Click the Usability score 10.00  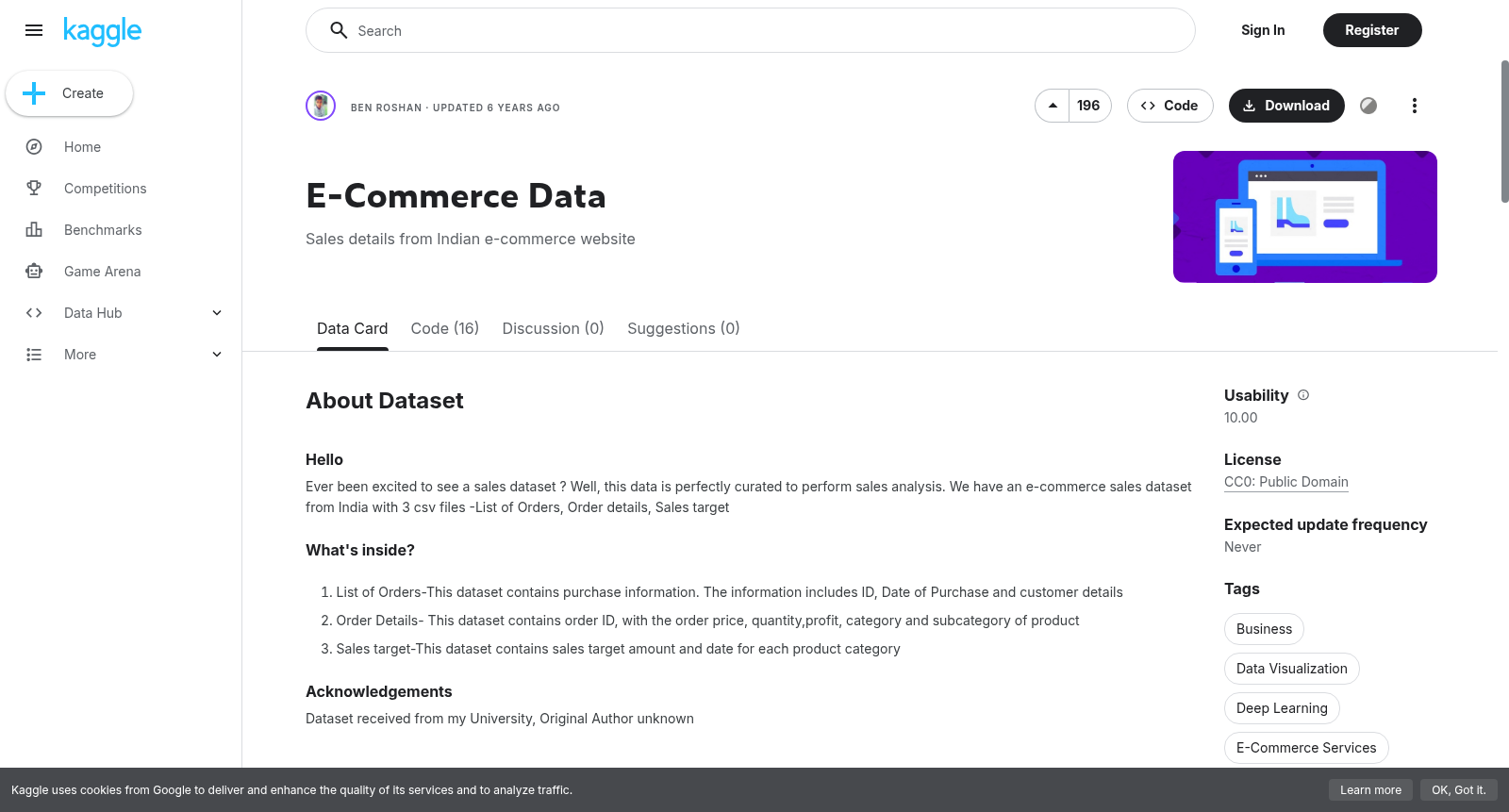tap(1240, 418)
